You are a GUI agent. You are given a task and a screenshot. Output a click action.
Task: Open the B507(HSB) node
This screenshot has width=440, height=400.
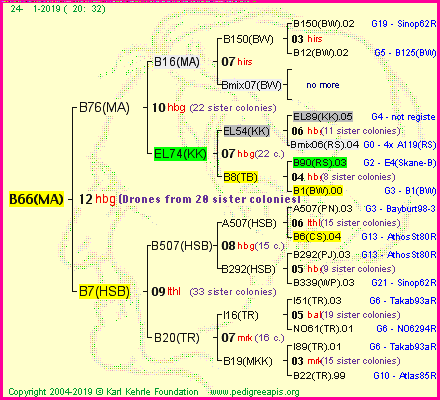[x=182, y=246]
